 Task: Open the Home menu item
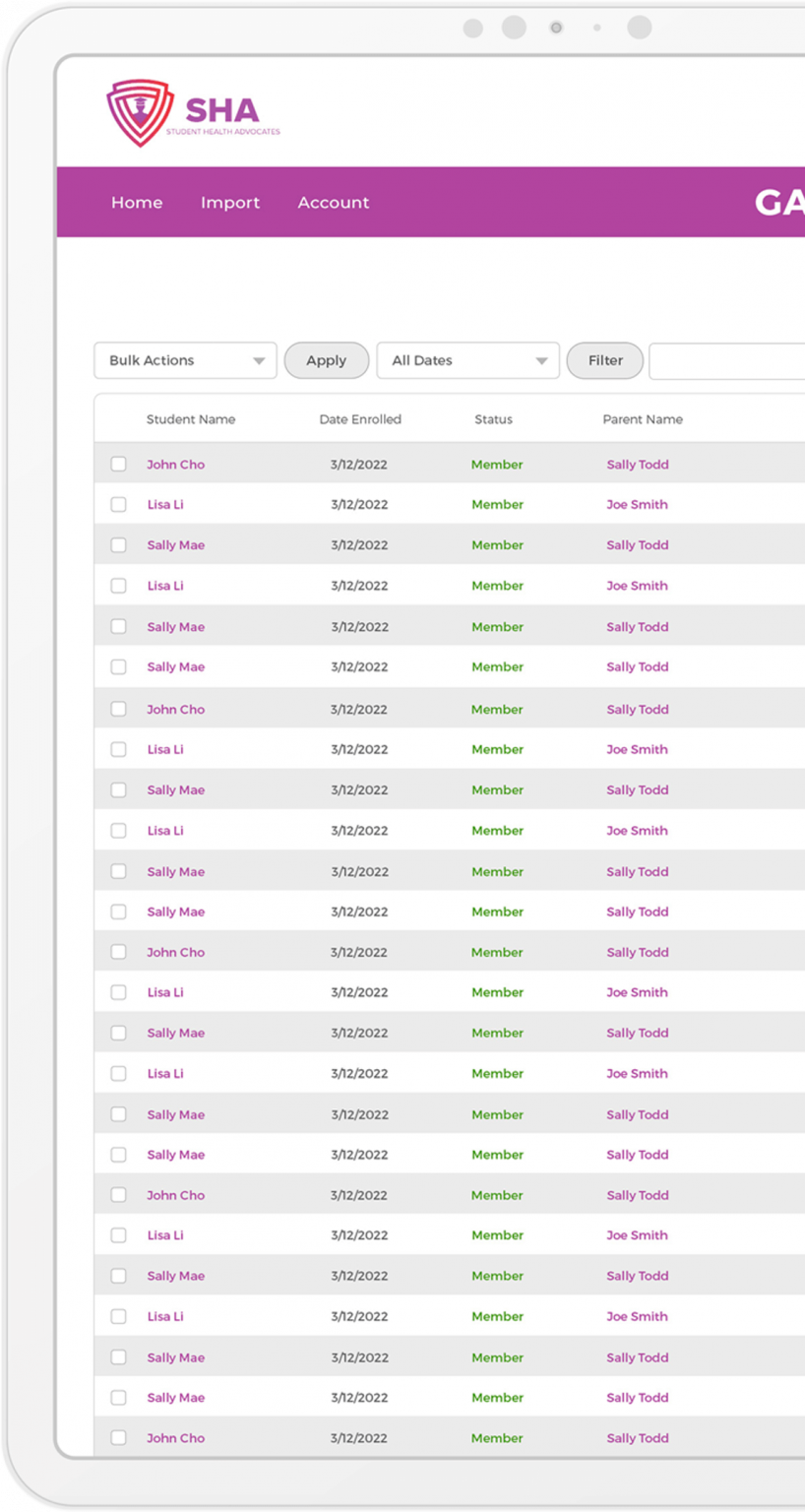pos(137,203)
